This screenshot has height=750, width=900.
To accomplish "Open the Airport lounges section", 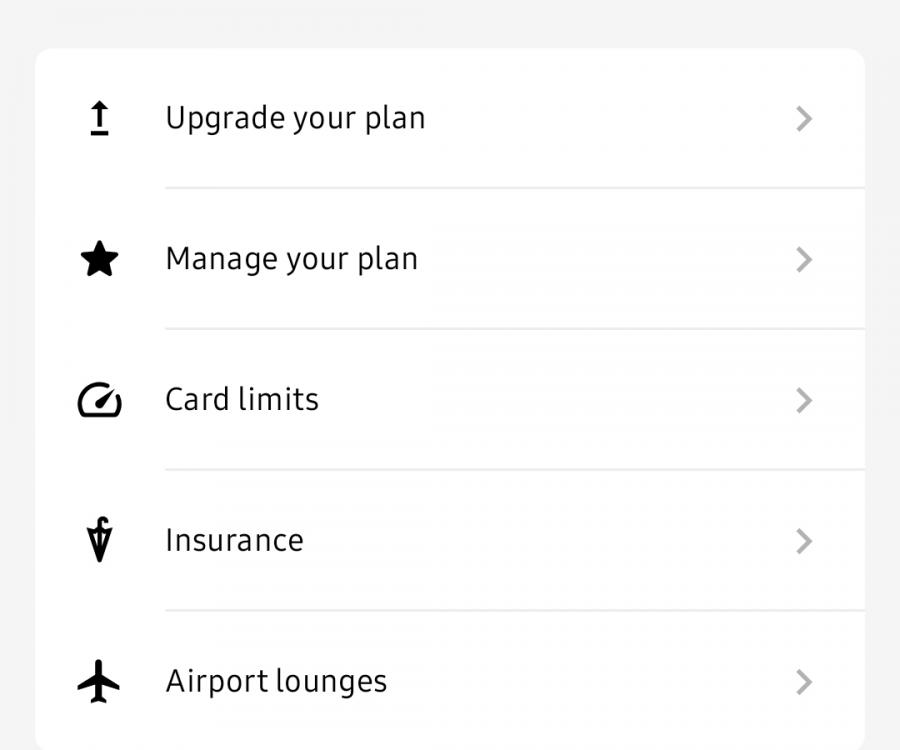I will point(276,681).
